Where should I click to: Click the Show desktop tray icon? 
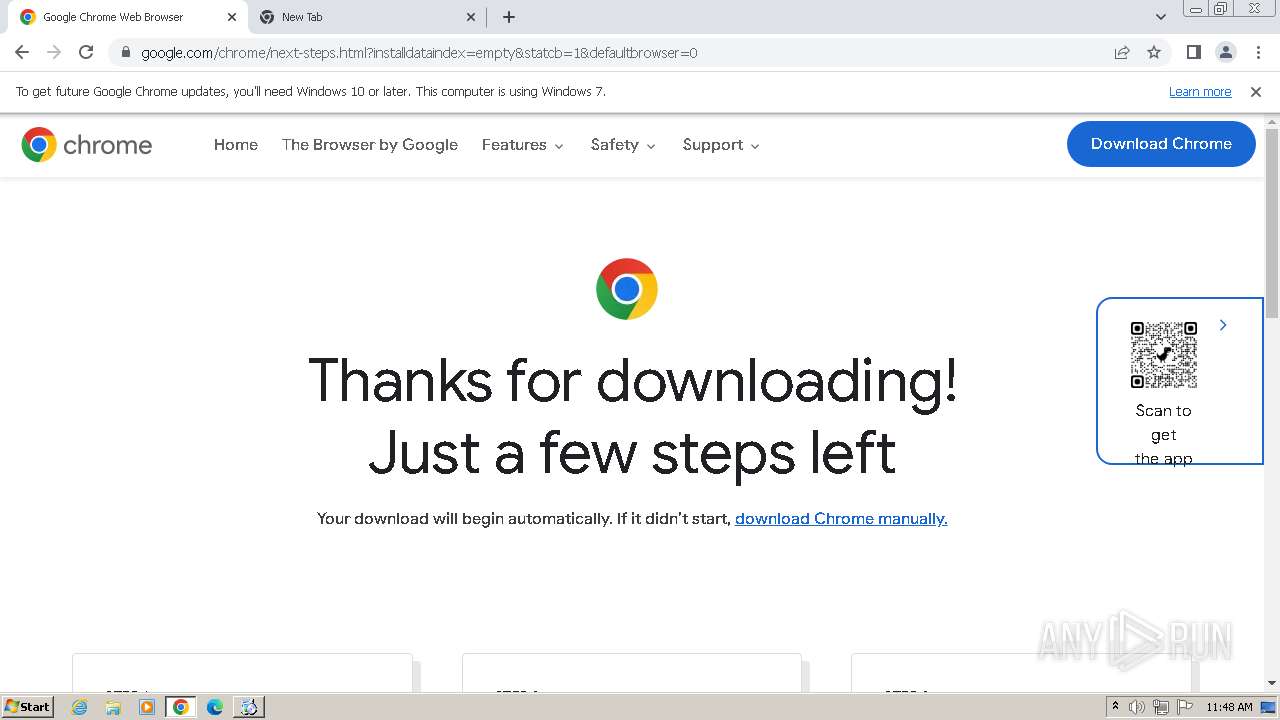[x=1269, y=707]
